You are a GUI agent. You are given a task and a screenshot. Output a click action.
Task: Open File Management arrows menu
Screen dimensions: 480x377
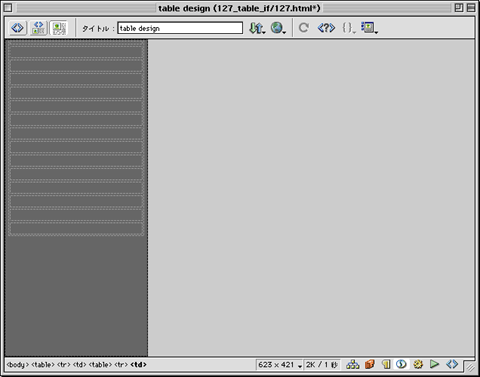click(x=257, y=28)
